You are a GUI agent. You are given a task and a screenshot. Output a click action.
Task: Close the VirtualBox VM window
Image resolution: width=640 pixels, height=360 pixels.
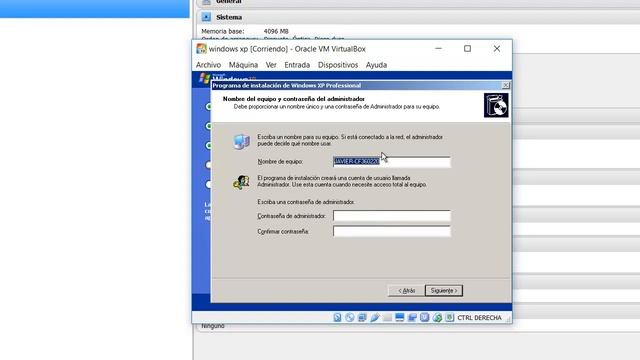coord(497,49)
